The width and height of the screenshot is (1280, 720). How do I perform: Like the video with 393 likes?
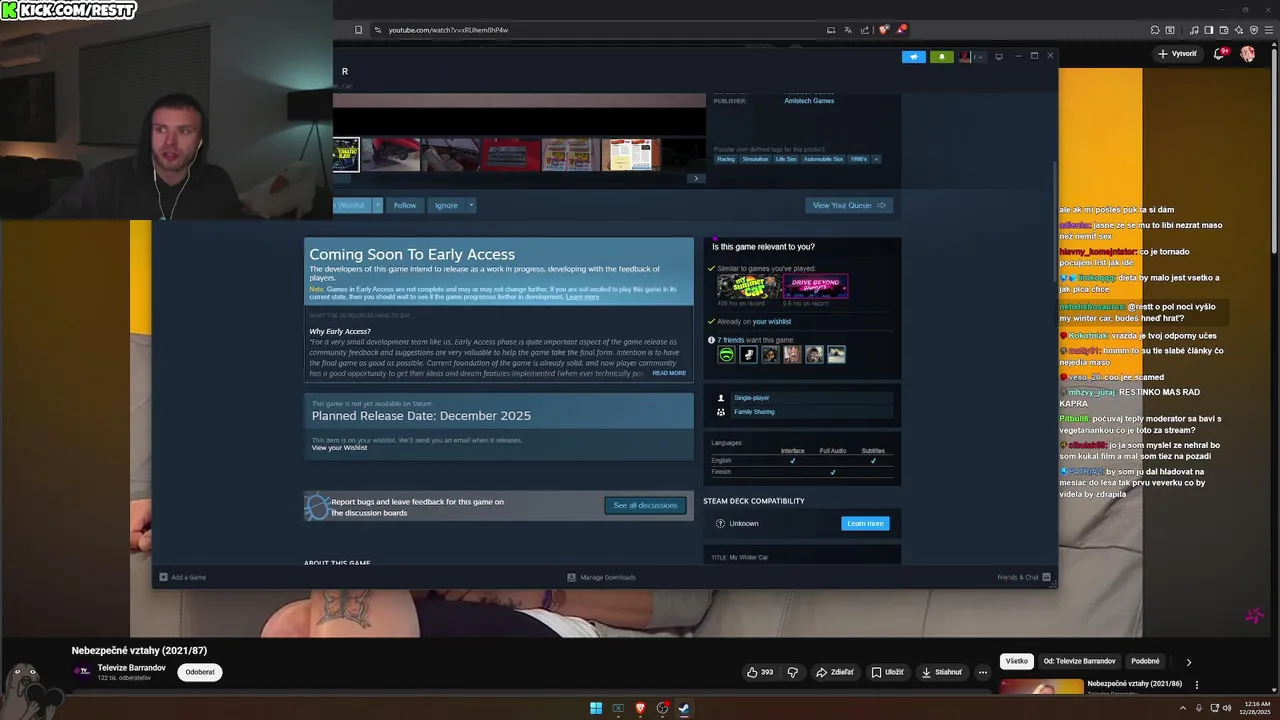[x=760, y=672]
